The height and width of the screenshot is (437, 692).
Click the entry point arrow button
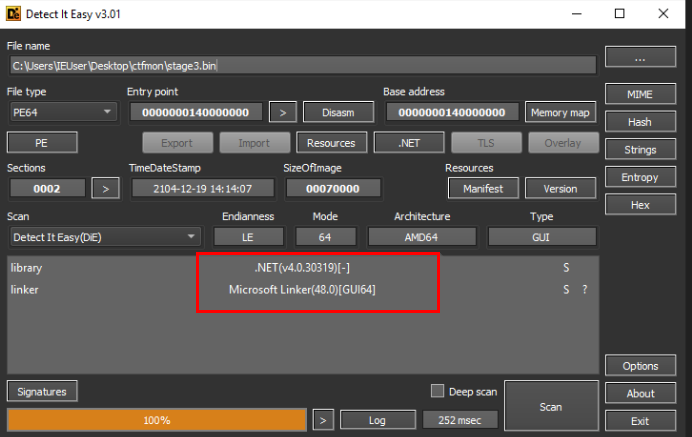pos(283,113)
